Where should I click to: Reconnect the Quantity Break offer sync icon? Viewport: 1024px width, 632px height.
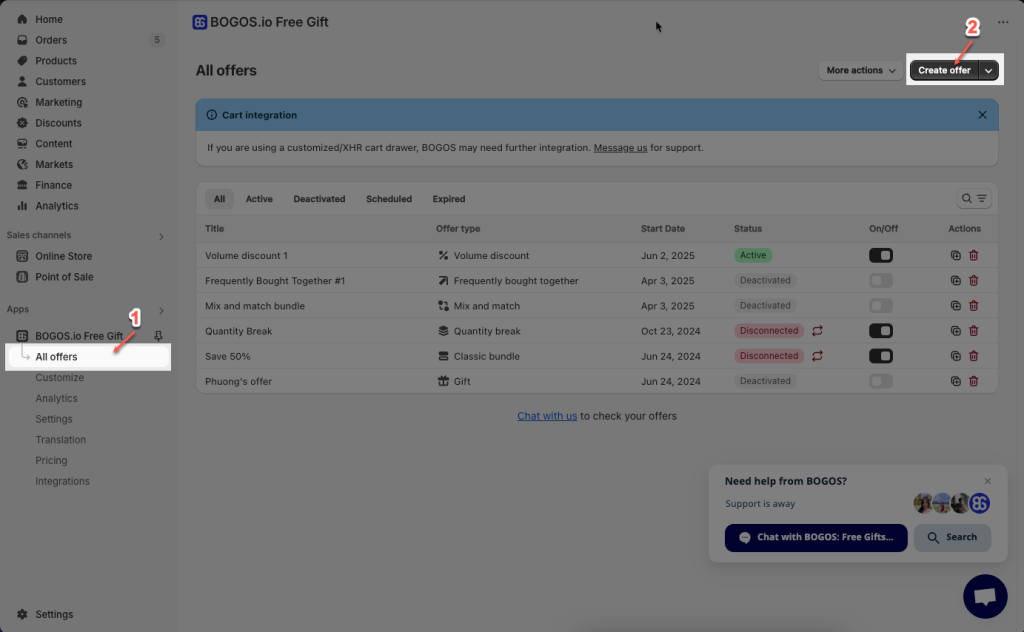[x=817, y=331]
